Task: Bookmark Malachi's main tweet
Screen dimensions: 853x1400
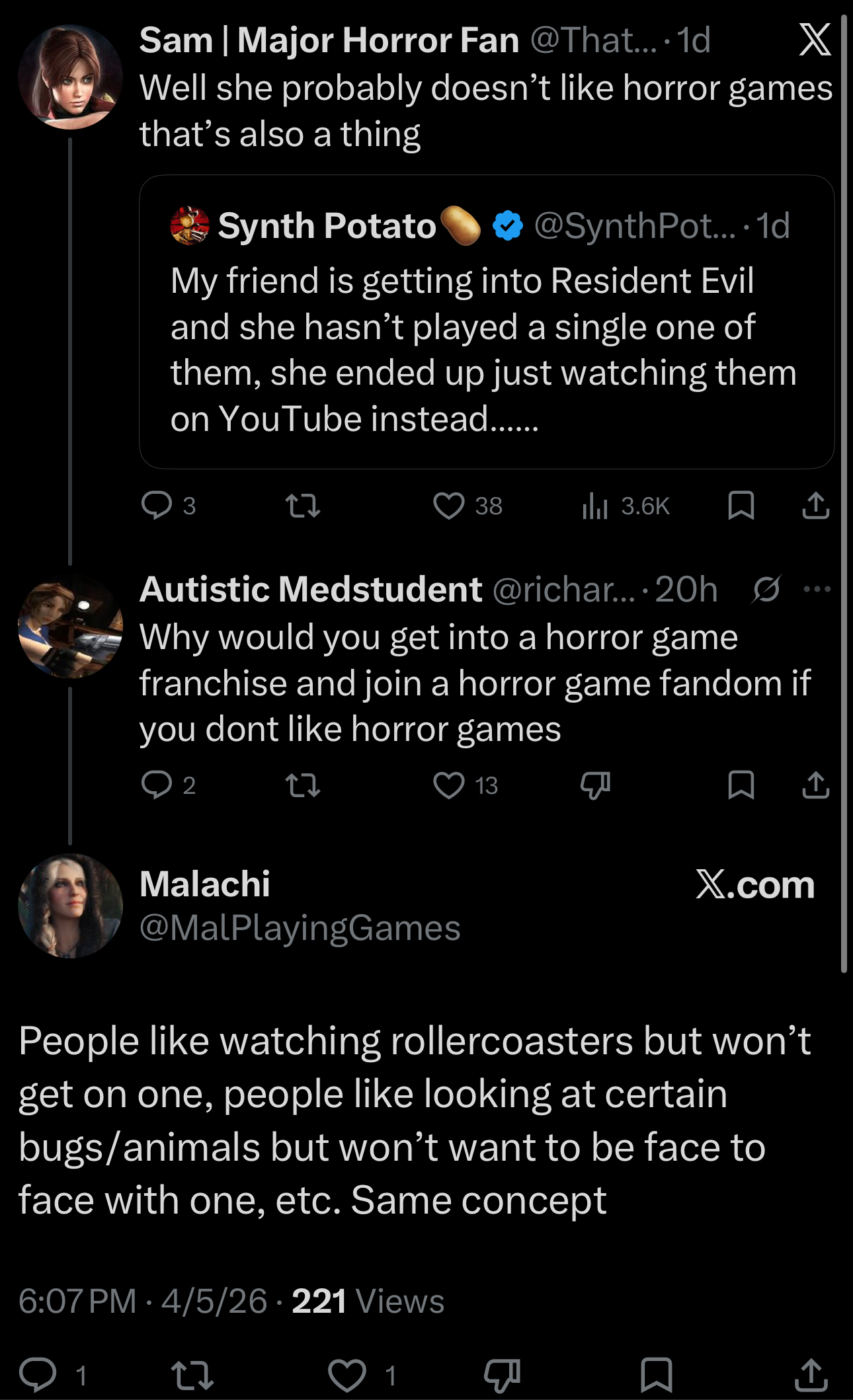Action: pyautogui.click(x=656, y=1375)
